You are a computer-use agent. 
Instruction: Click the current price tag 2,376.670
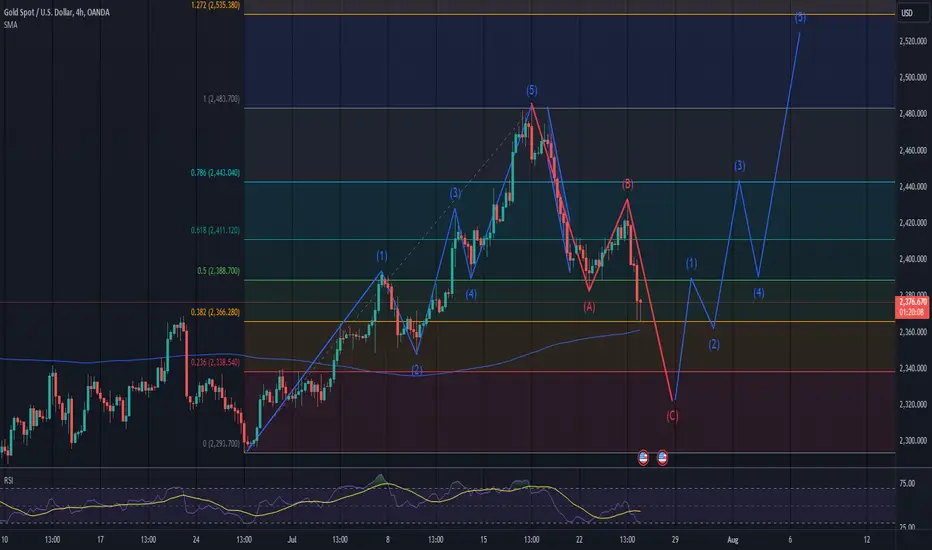coord(912,302)
